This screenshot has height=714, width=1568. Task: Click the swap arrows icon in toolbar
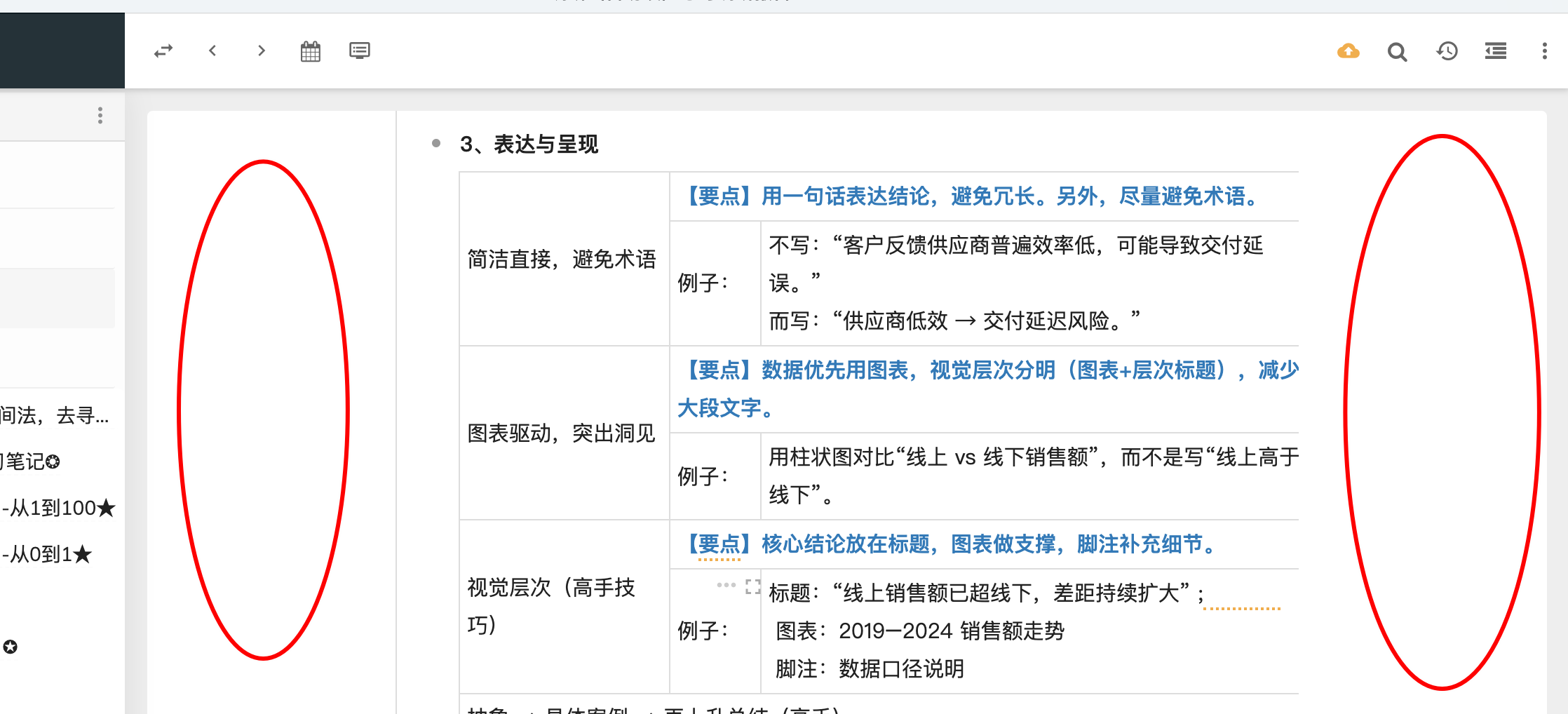coord(163,51)
